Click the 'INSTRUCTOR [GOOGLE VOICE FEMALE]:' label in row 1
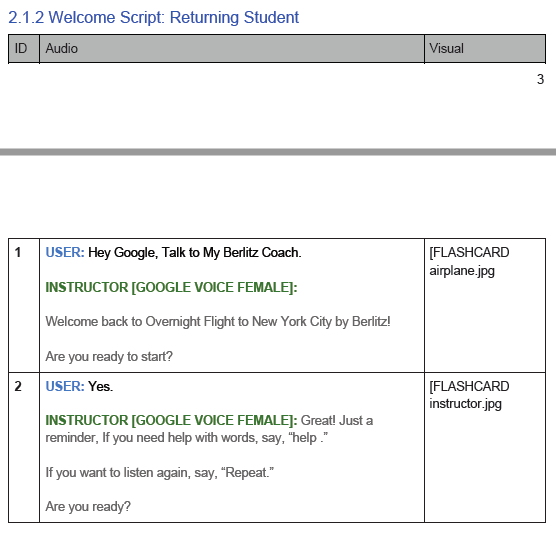Viewport: 556px width, 540px height. (171, 287)
